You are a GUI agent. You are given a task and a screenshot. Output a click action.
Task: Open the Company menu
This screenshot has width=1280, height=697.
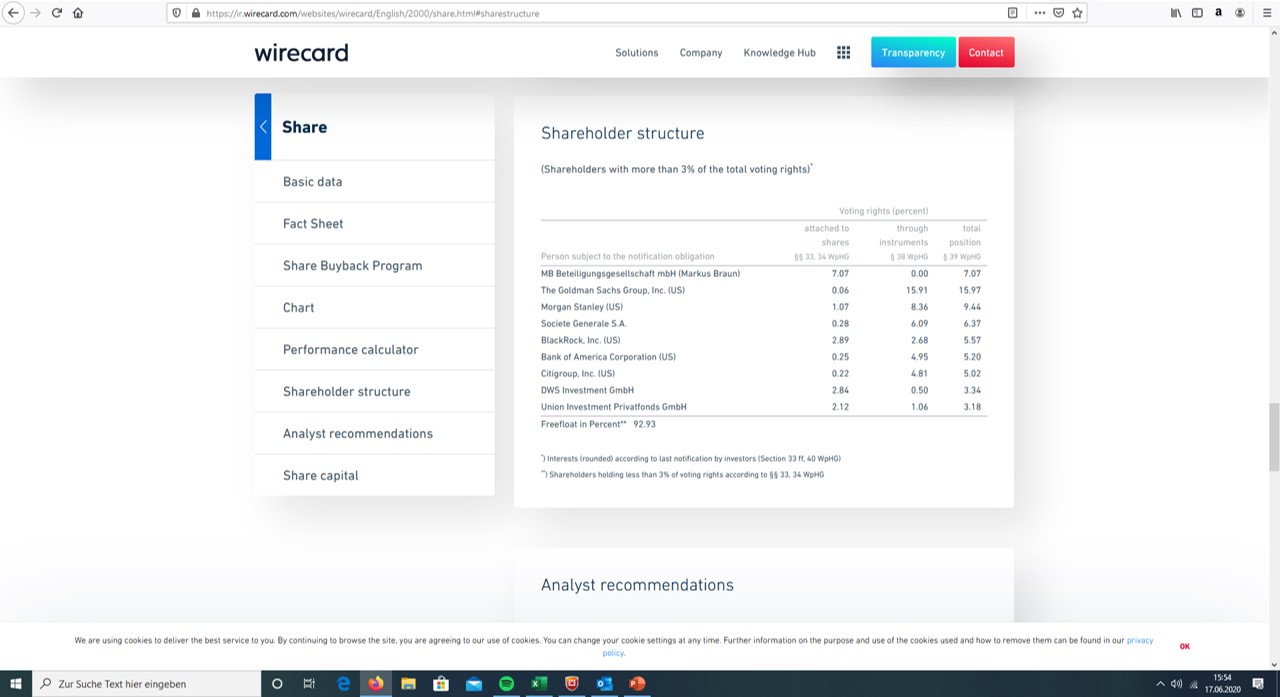[x=700, y=52]
